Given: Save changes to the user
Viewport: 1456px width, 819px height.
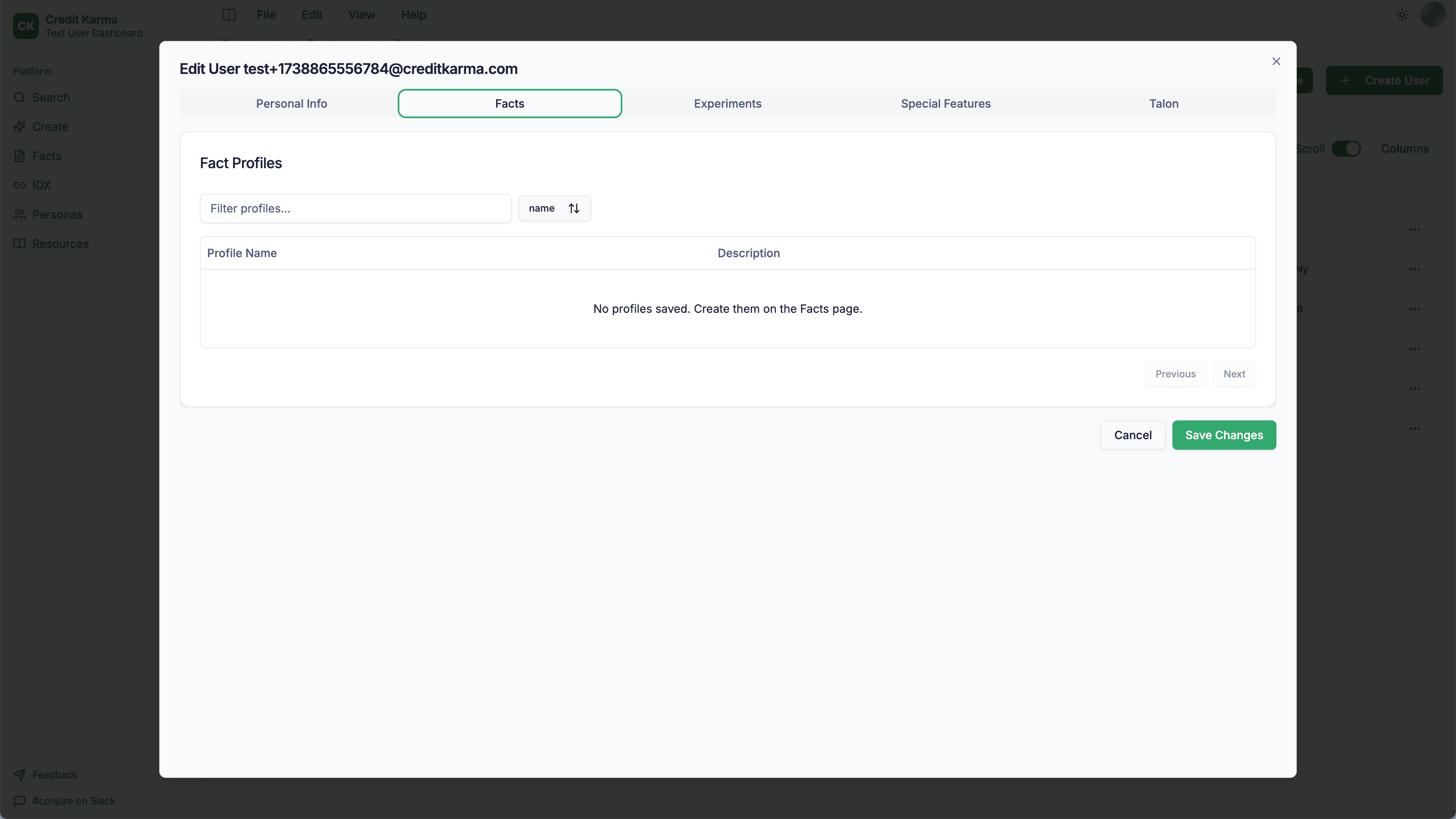Looking at the screenshot, I should [x=1224, y=435].
